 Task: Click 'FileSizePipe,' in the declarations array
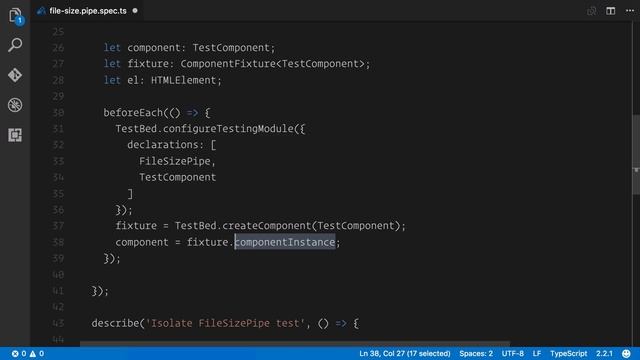(177, 161)
